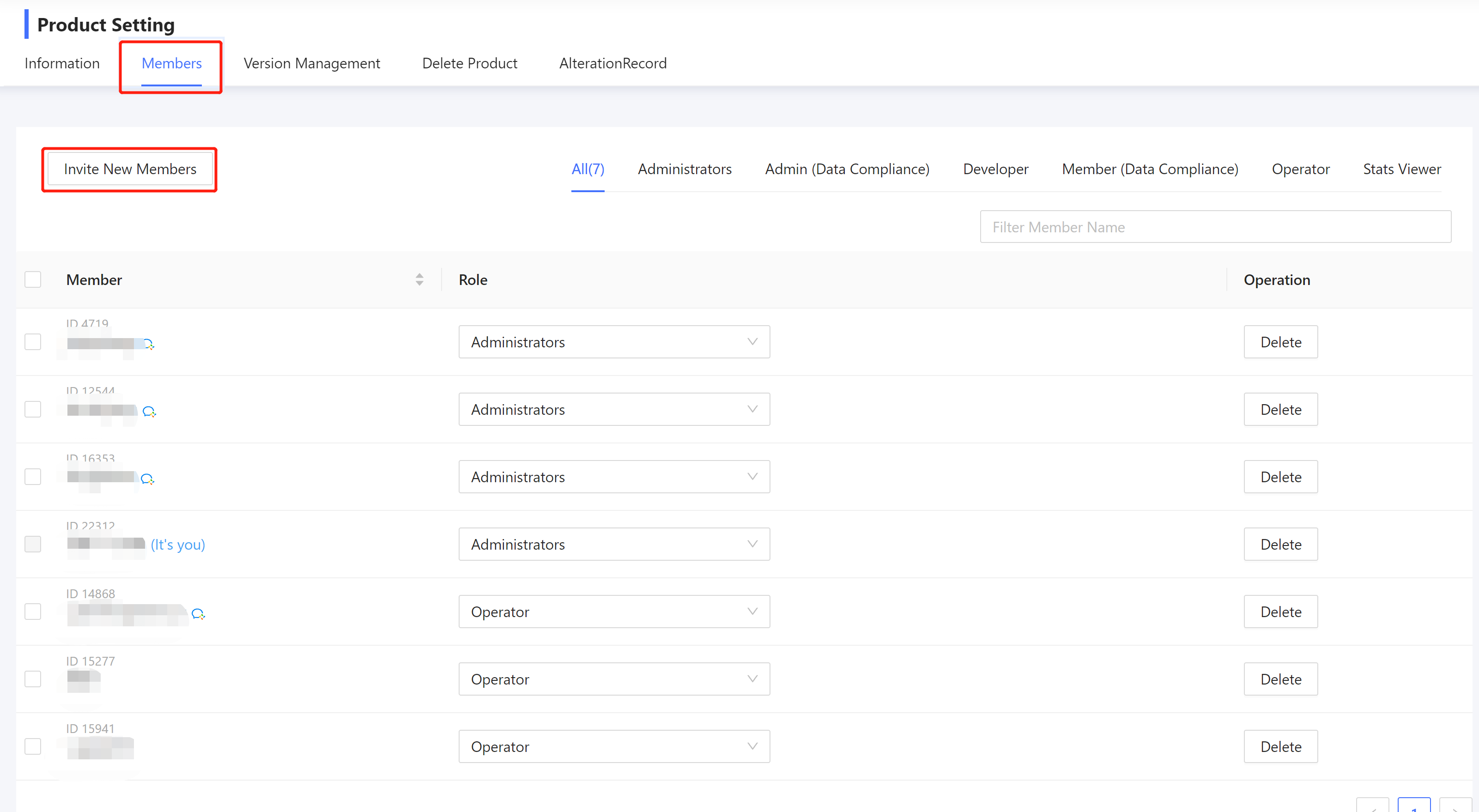Viewport: 1479px width, 812px height.
Task: Delete member ID 22312 (It's you)
Action: (x=1280, y=544)
